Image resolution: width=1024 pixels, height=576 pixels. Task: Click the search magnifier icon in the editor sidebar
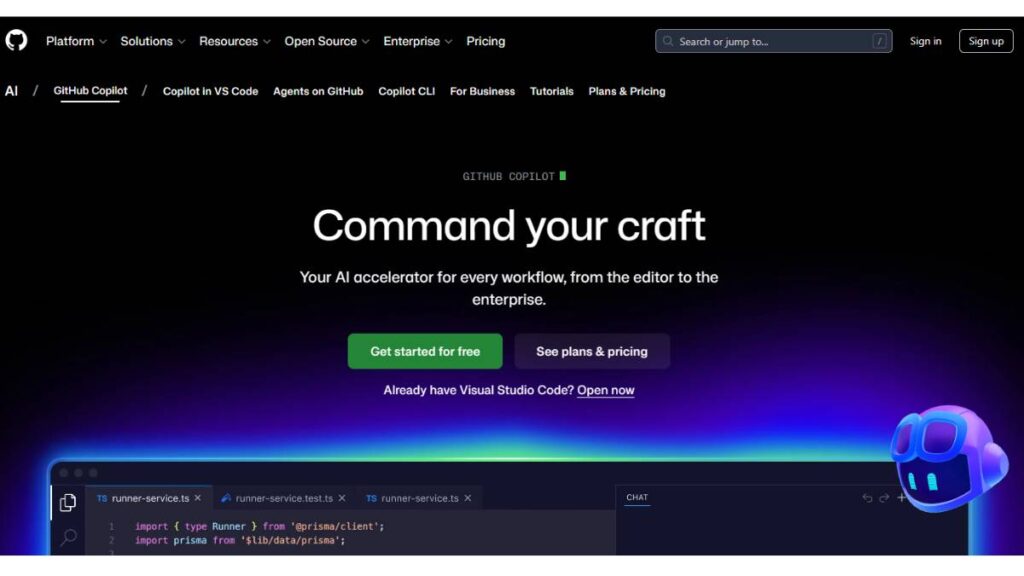[68, 536]
